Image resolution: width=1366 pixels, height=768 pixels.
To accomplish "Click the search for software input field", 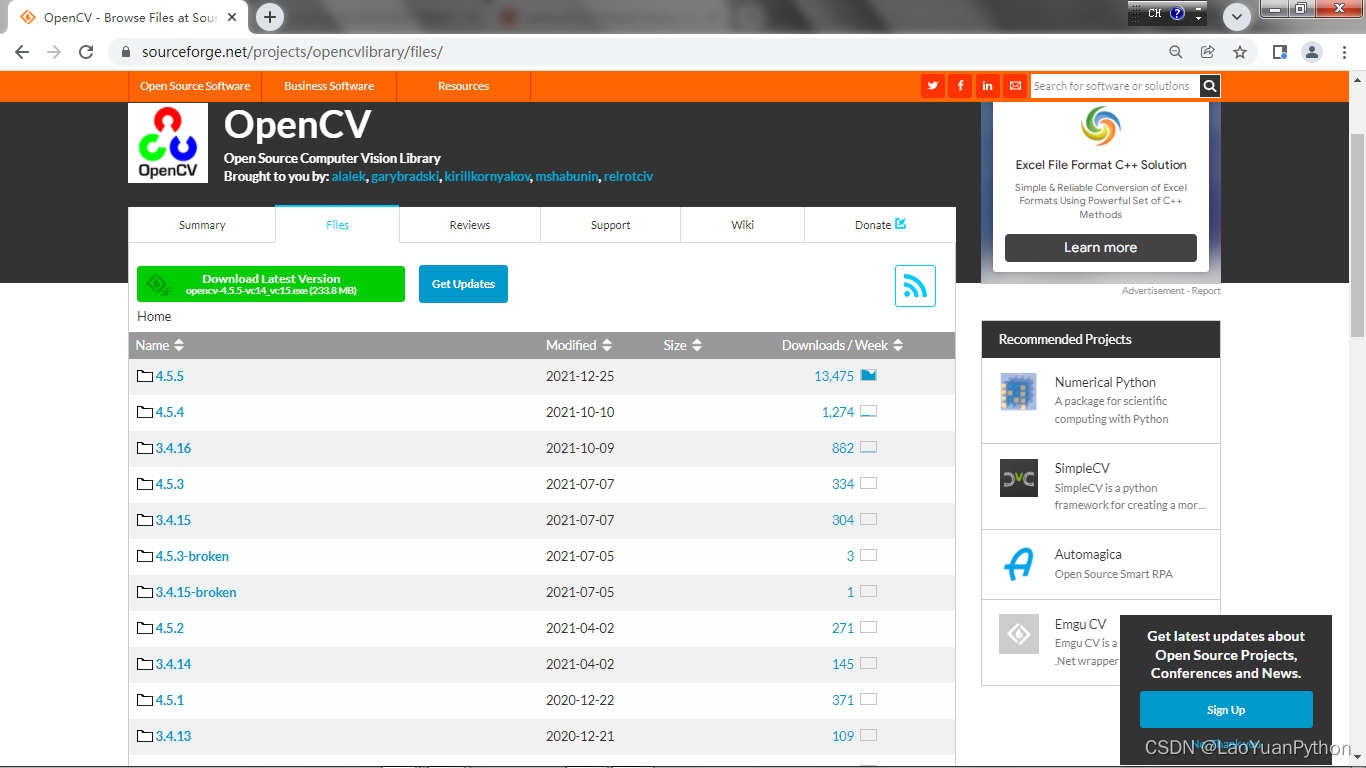I will click(x=1114, y=86).
